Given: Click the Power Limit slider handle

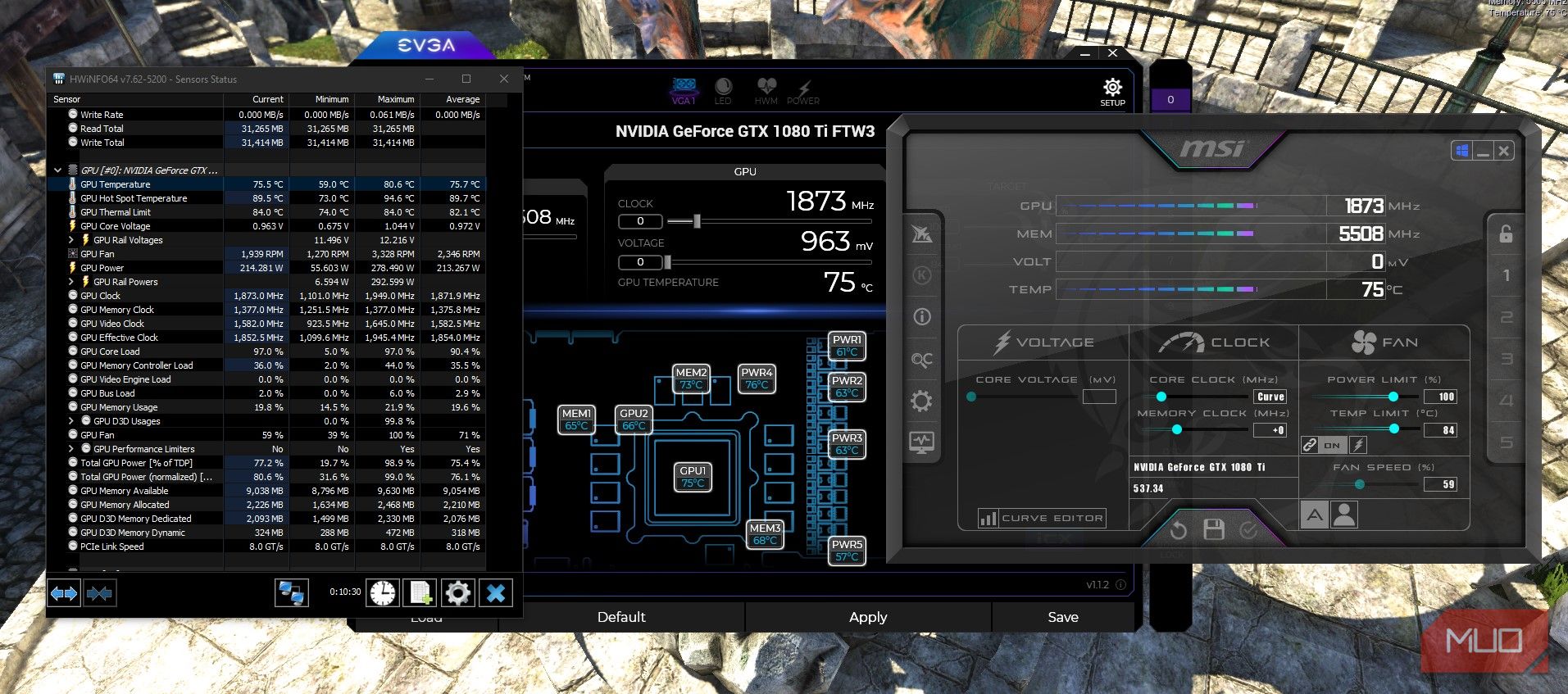Looking at the screenshot, I should pos(1393,397).
